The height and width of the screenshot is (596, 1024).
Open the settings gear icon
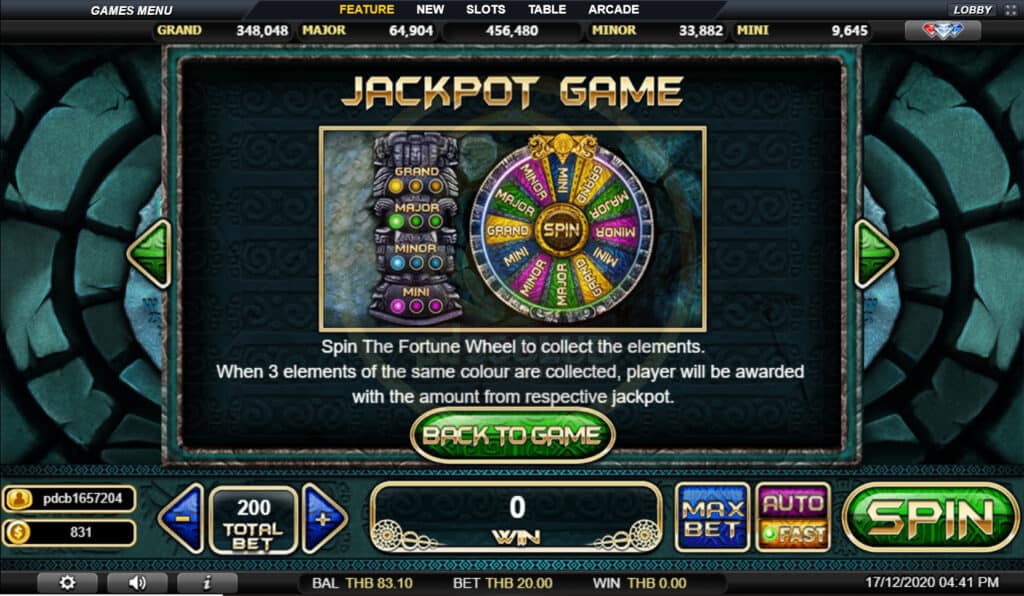[x=67, y=582]
